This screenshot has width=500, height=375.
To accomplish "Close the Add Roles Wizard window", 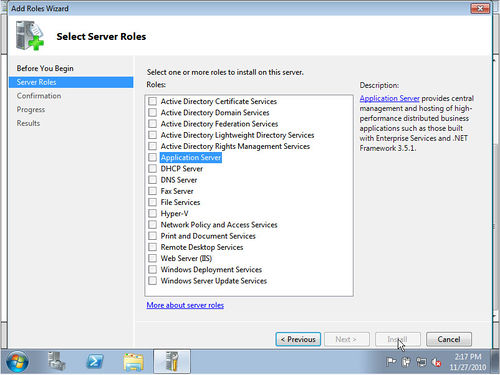I will pos(480,8).
